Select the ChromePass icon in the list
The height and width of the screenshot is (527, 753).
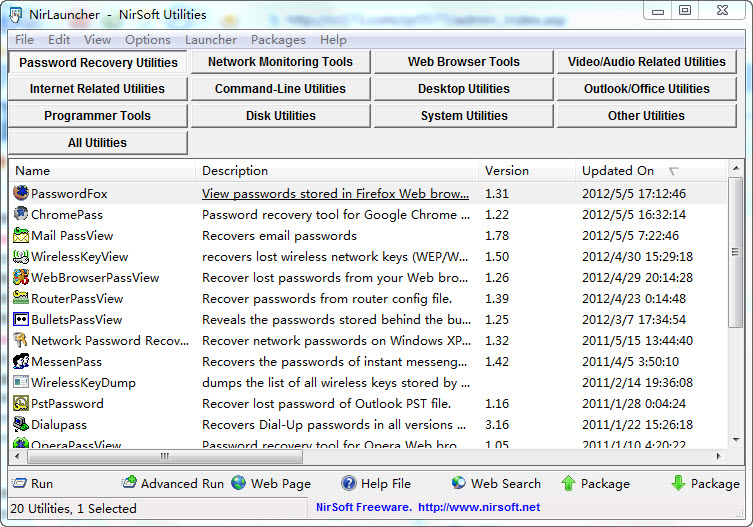[21, 214]
